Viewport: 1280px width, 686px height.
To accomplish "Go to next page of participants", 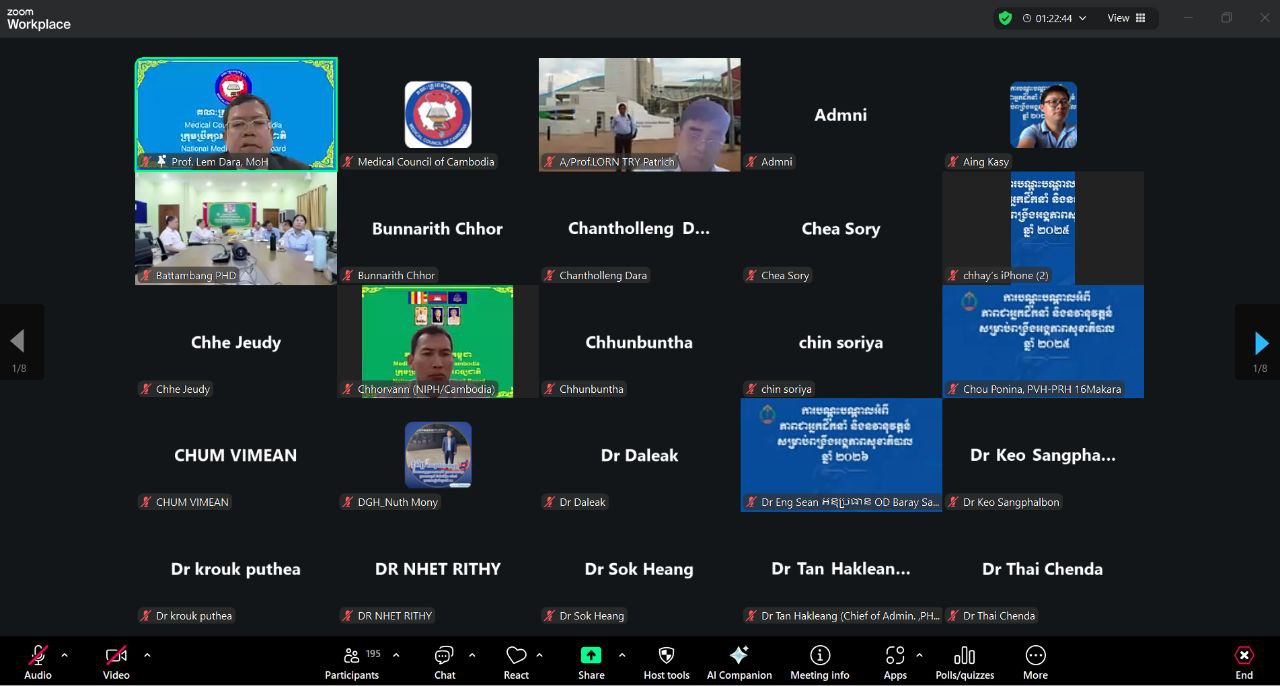I will 1260,344.
